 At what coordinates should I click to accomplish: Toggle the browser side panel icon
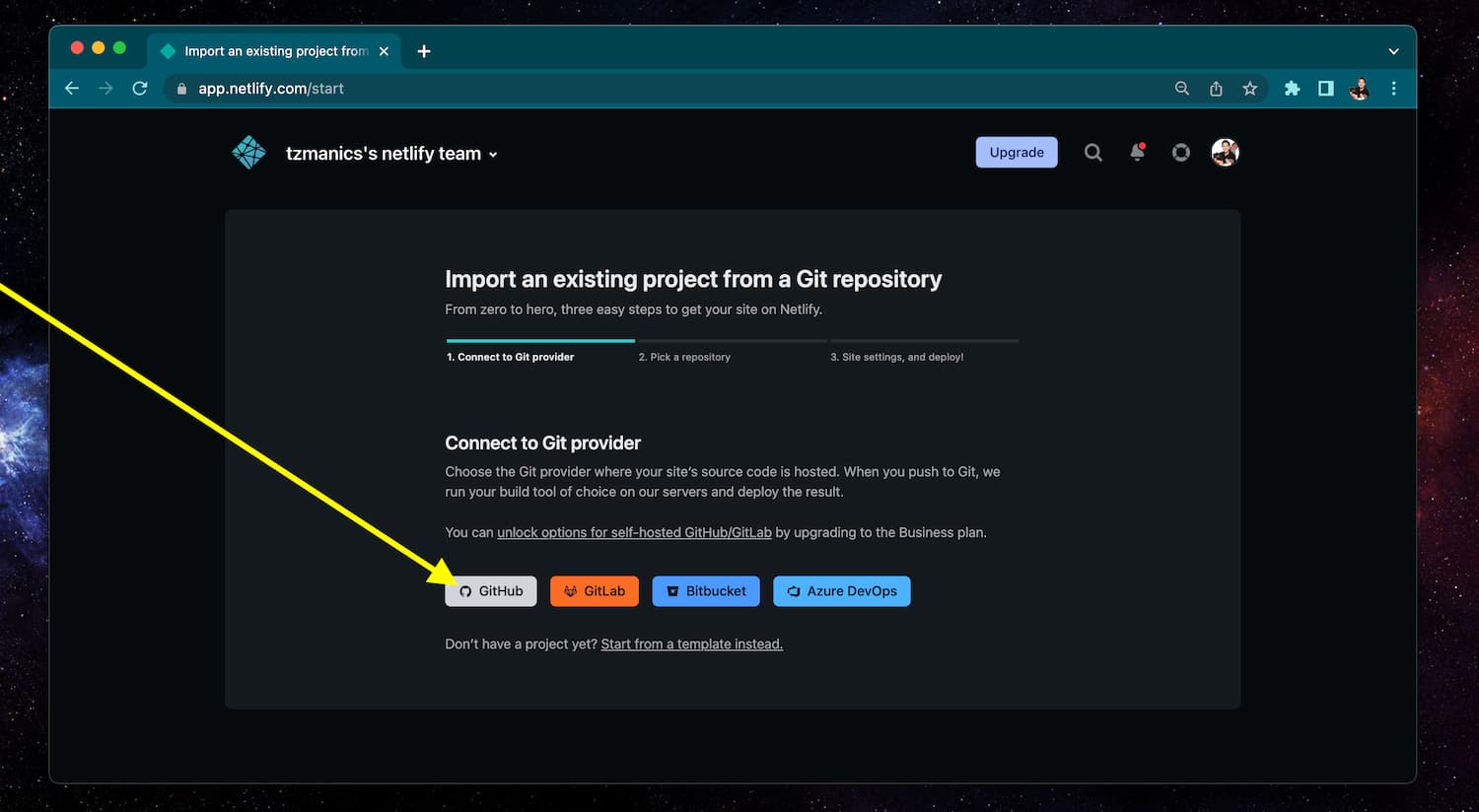tap(1326, 89)
